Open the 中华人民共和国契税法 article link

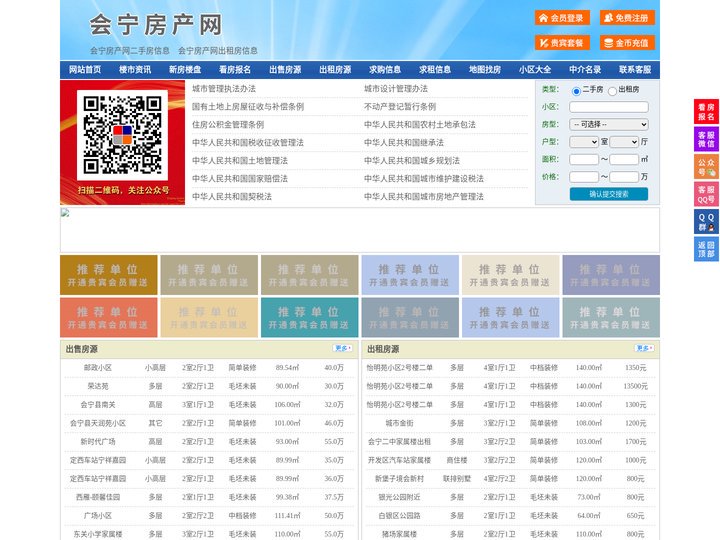tap(232, 197)
